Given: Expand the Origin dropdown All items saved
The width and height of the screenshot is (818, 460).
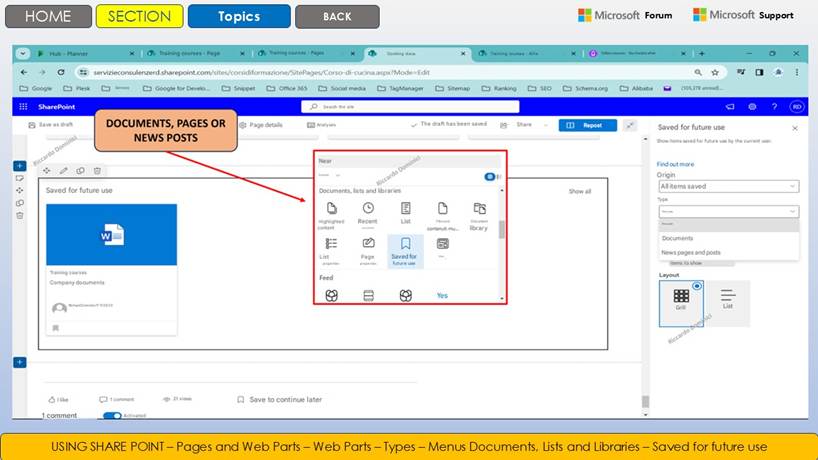Looking at the screenshot, I should [728, 186].
